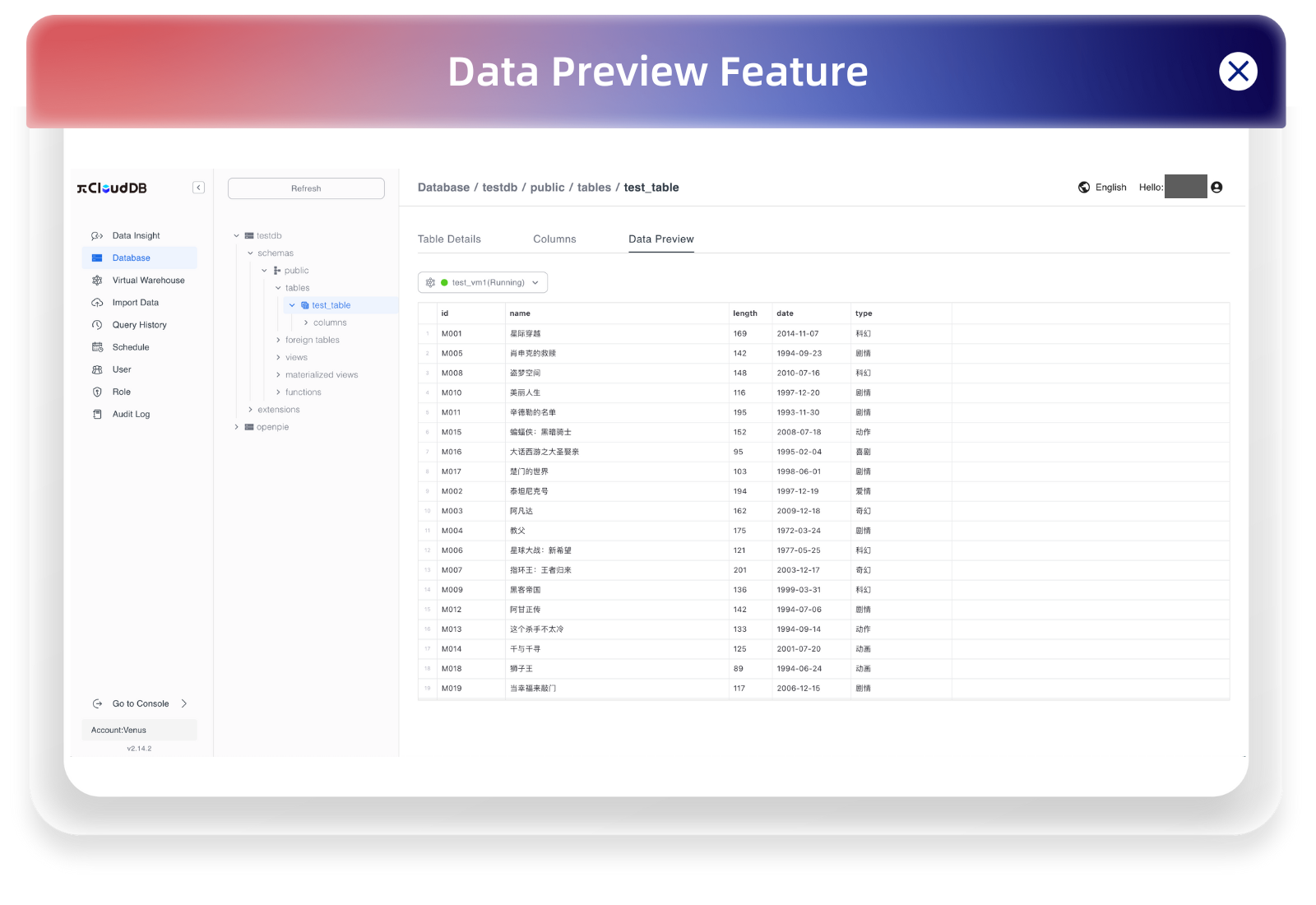The height and width of the screenshot is (905, 1316).
Task: Expand the functions tree node
Action: [x=278, y=392]
